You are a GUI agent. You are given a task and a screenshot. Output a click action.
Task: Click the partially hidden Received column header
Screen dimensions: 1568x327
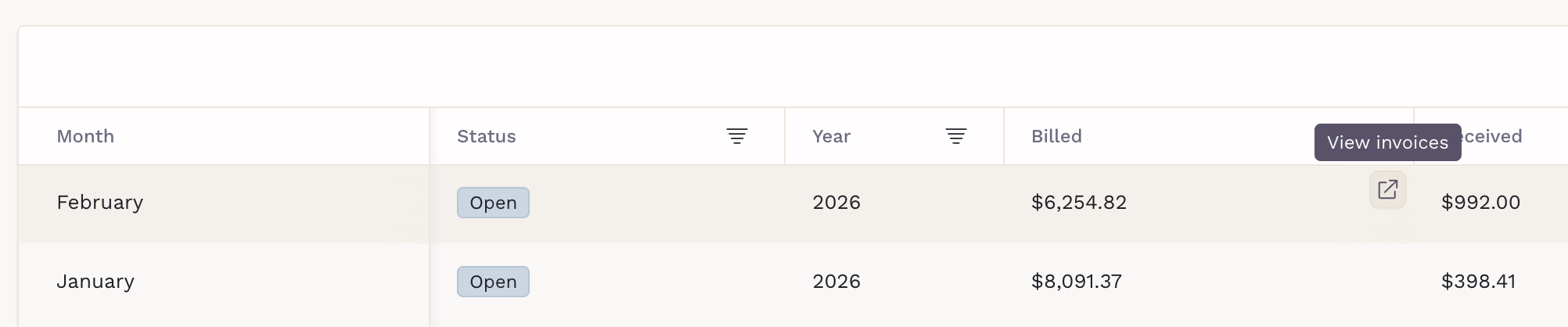[x=1491, y=136]
